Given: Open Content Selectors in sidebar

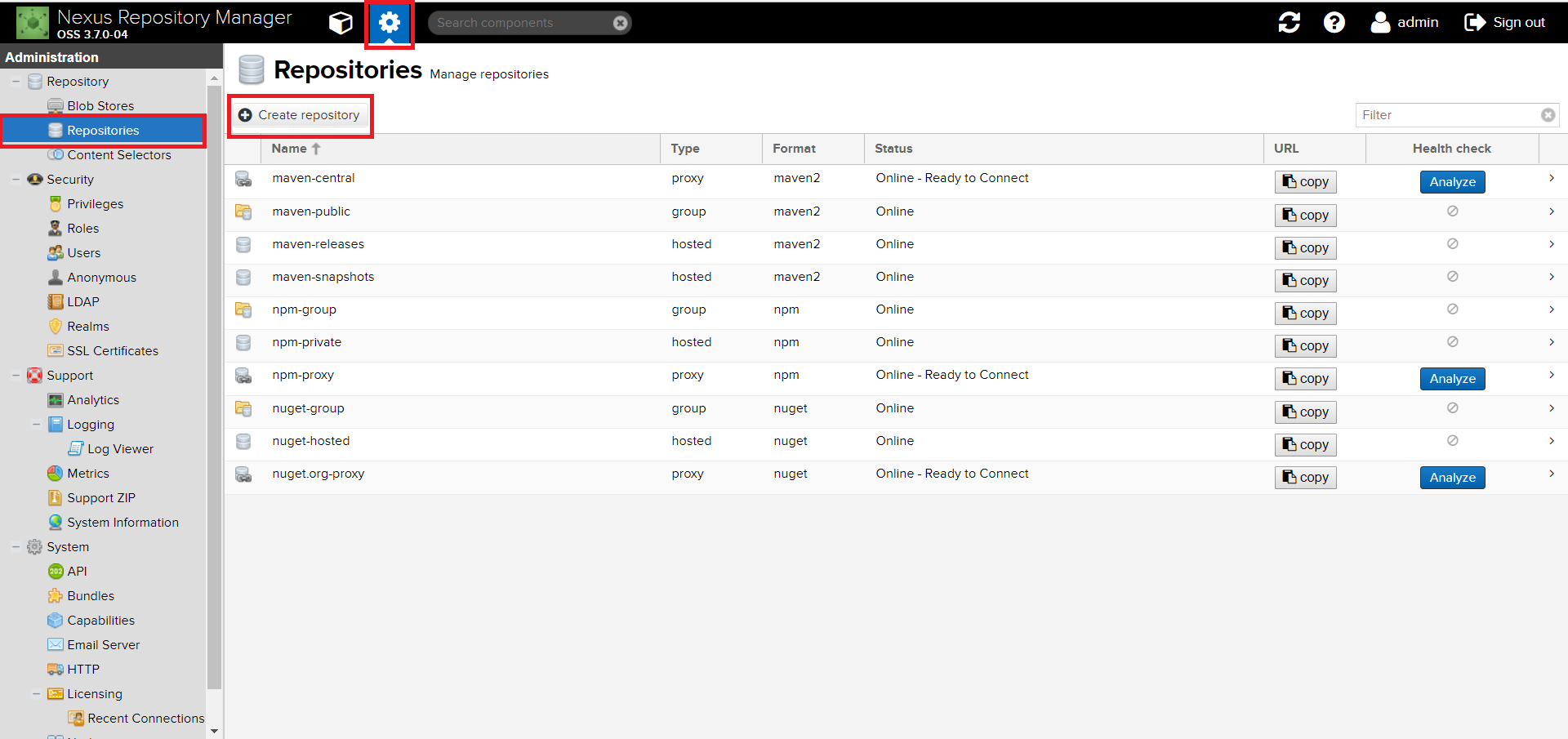Looking at the screenshot, I should tap(119, 155).
